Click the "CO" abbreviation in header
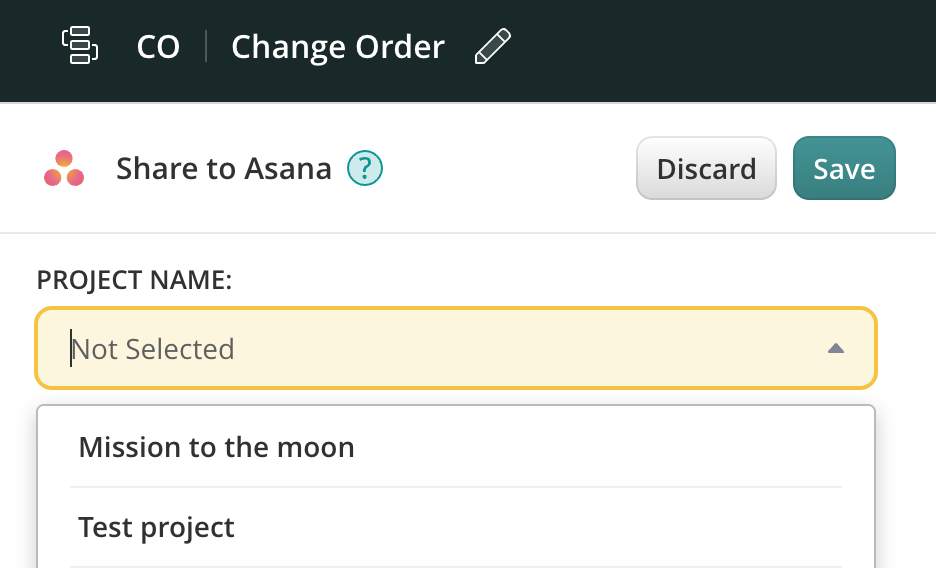This screenshot has height=568, width=936. pos(158,47)
